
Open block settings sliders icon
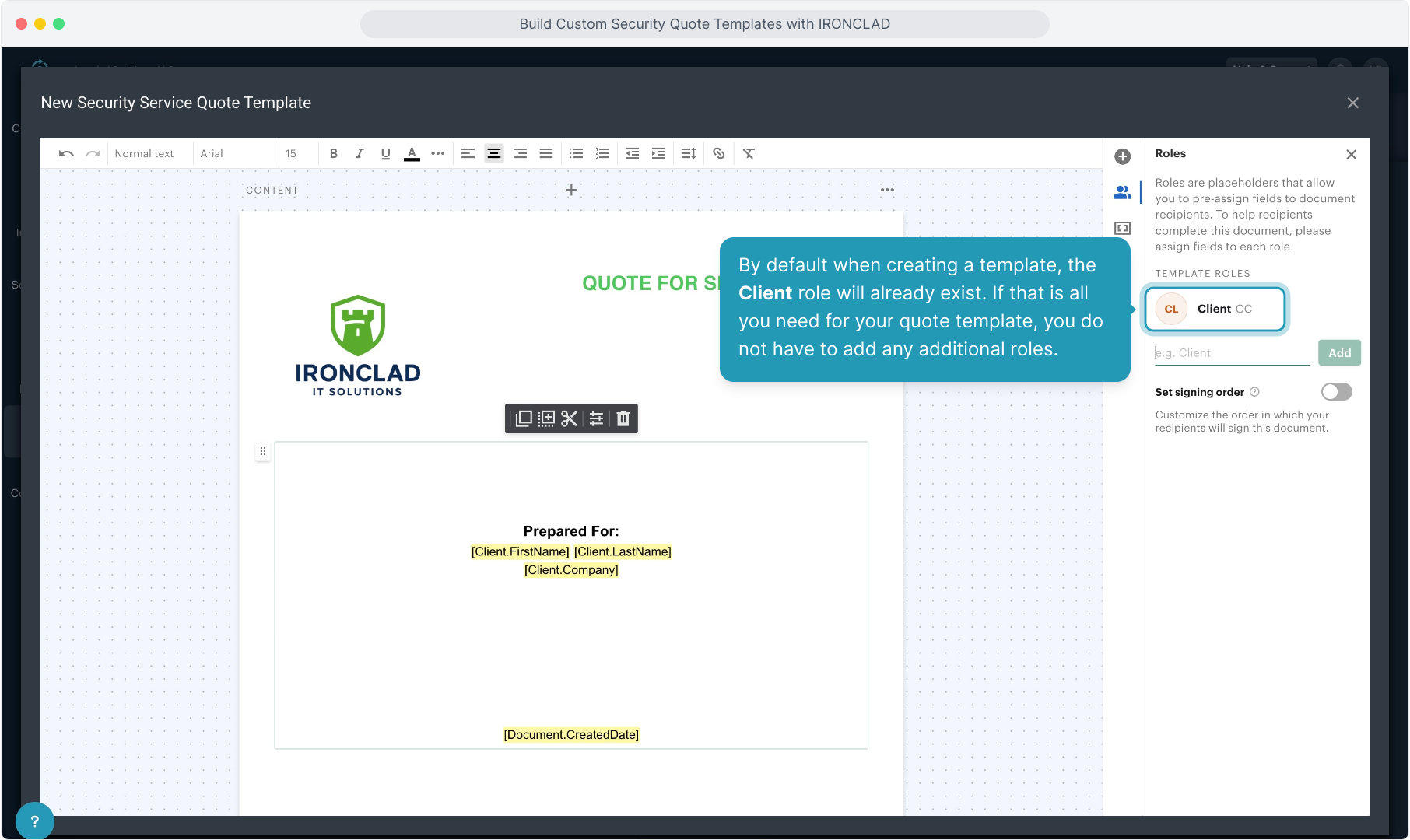point(596,418)
